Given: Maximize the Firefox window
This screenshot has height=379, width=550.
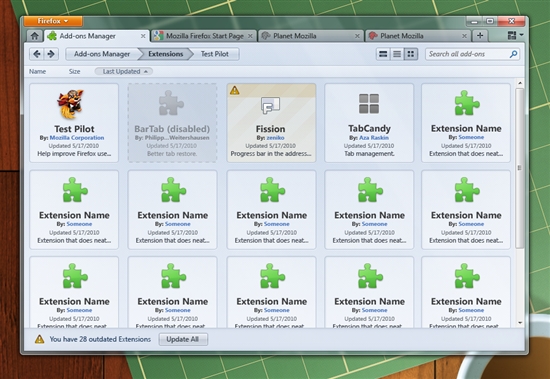Looking at the screenshot, I should (490, 21).
